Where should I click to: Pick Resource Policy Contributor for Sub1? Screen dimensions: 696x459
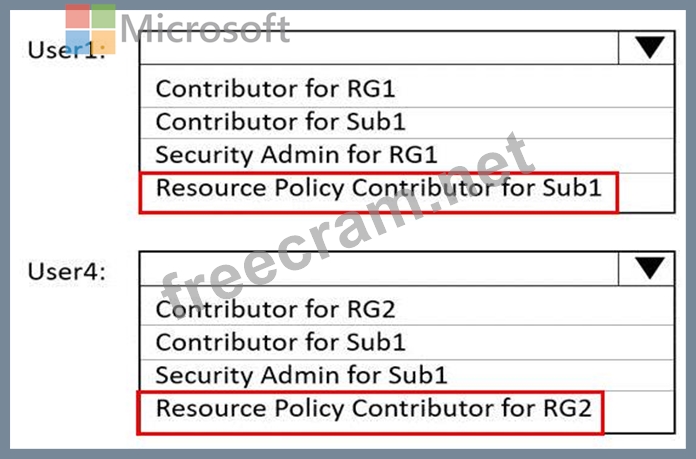(379, 188)
